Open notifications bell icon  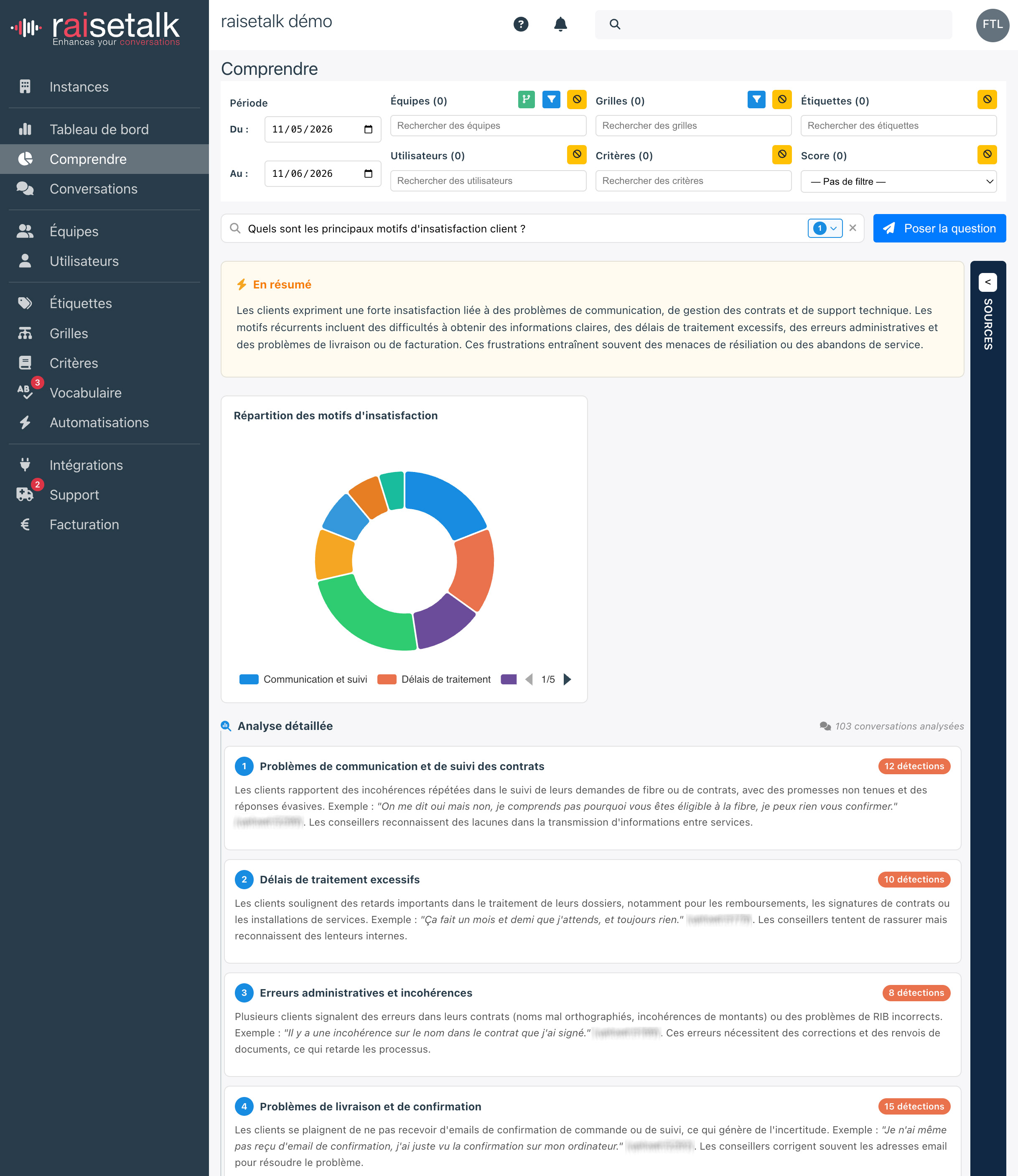(x=560, y=24)
